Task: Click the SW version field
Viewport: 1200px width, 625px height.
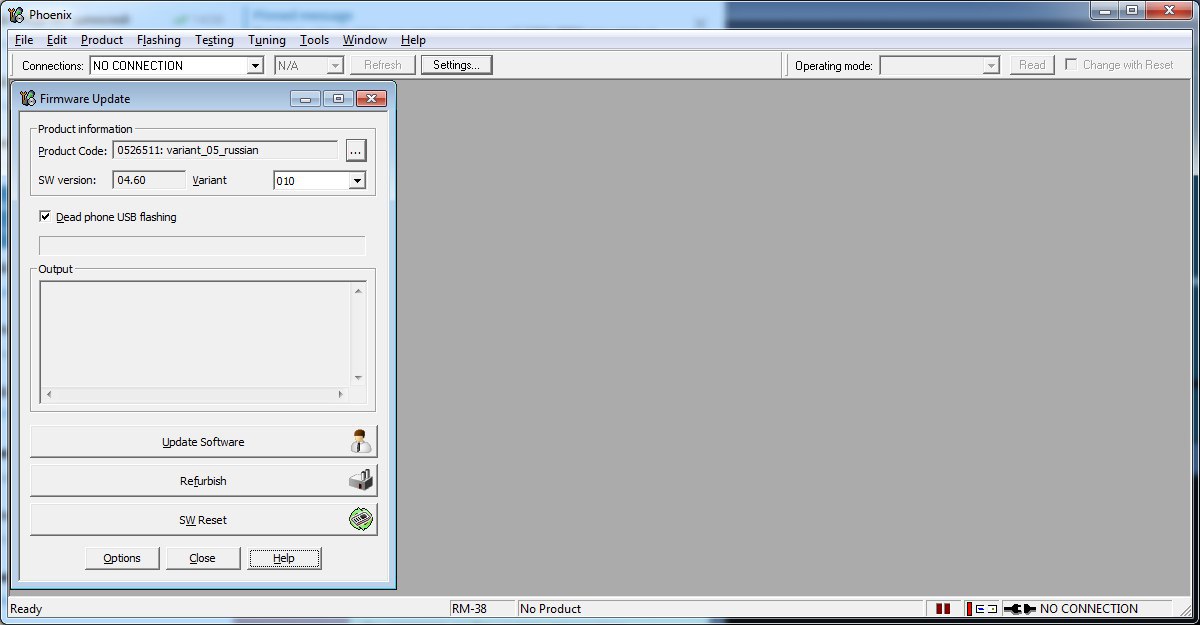Action: click(x=150, y=180)
